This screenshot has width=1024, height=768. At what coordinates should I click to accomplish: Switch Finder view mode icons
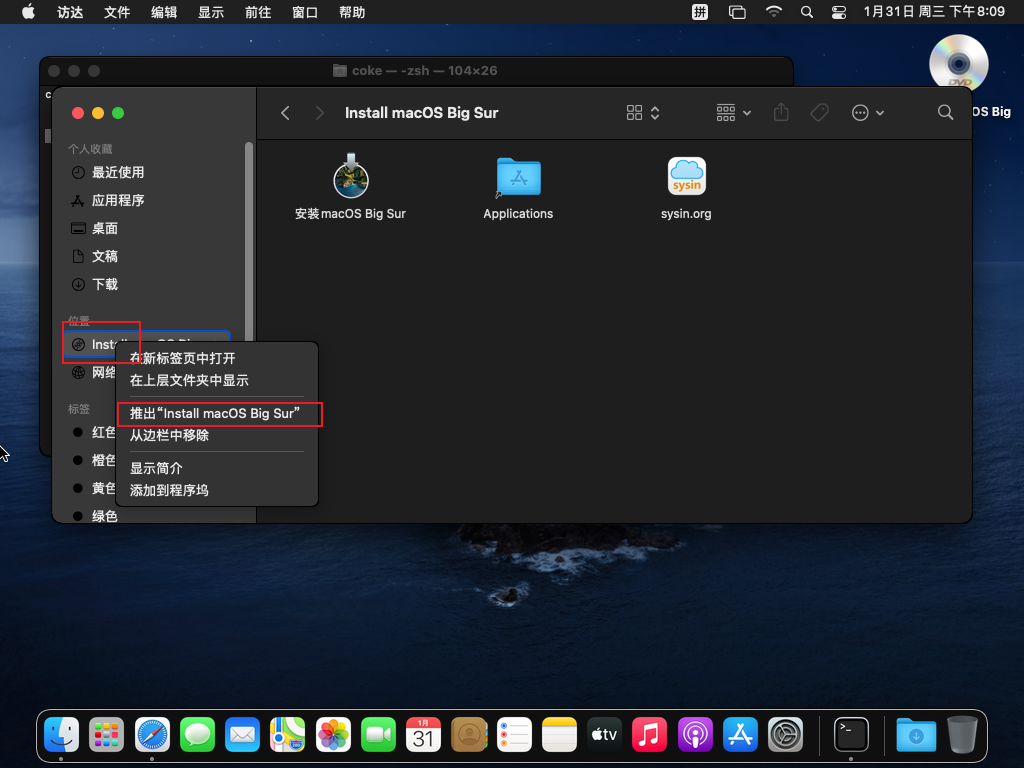[643, 113]
